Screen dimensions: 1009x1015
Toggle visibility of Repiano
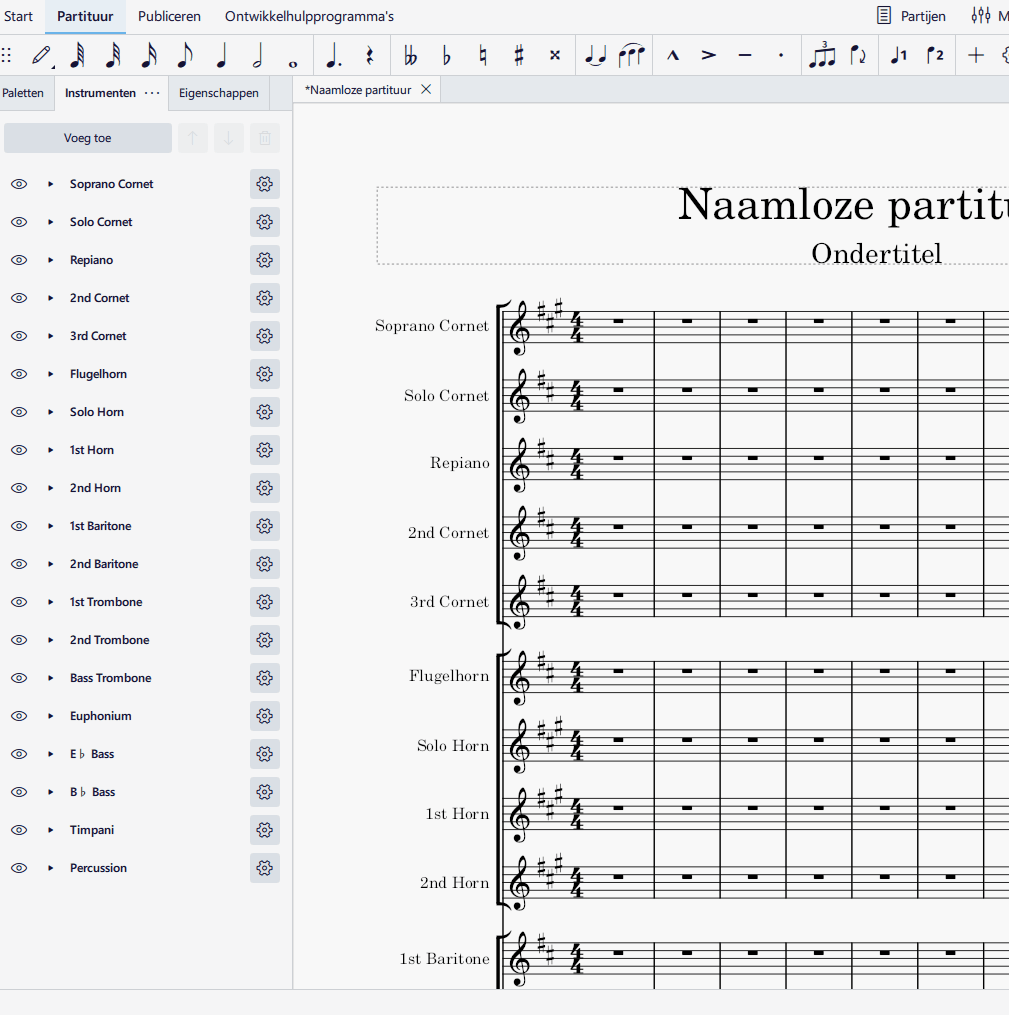click(19, 260)
